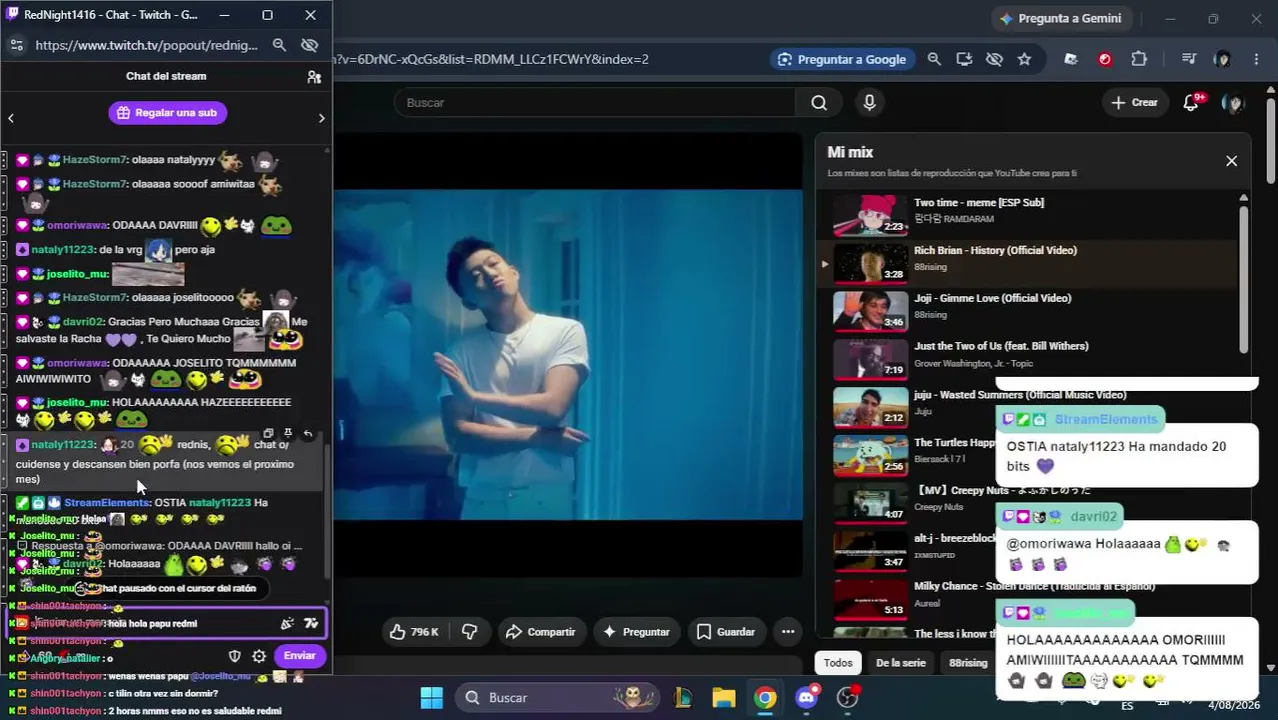Click StreamElements username in chat
Screen dimensions: 1278x720
tap(107, 502)
